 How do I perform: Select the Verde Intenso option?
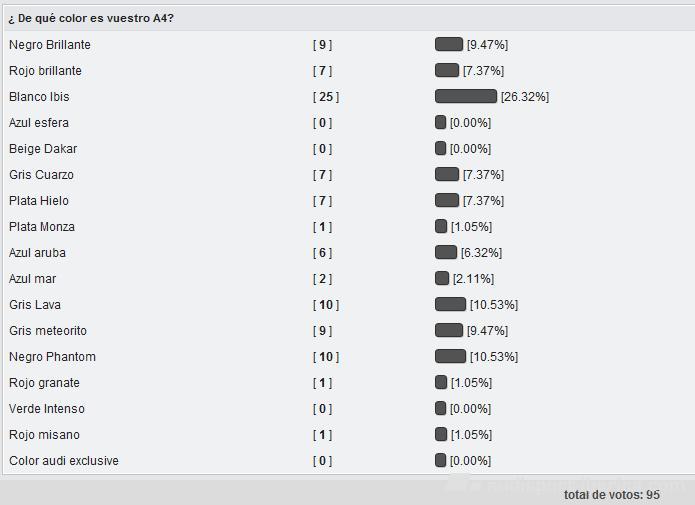tap(47, 409)
